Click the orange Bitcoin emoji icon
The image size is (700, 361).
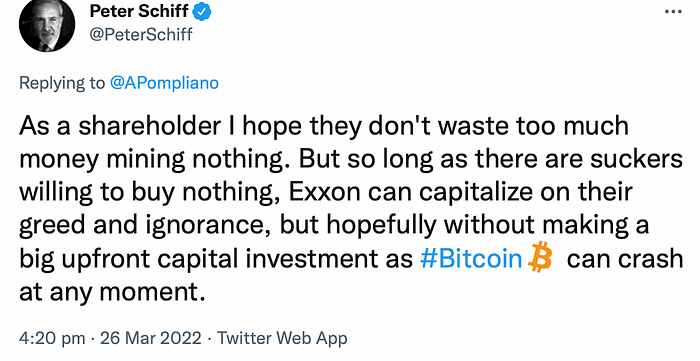(540, 258)
